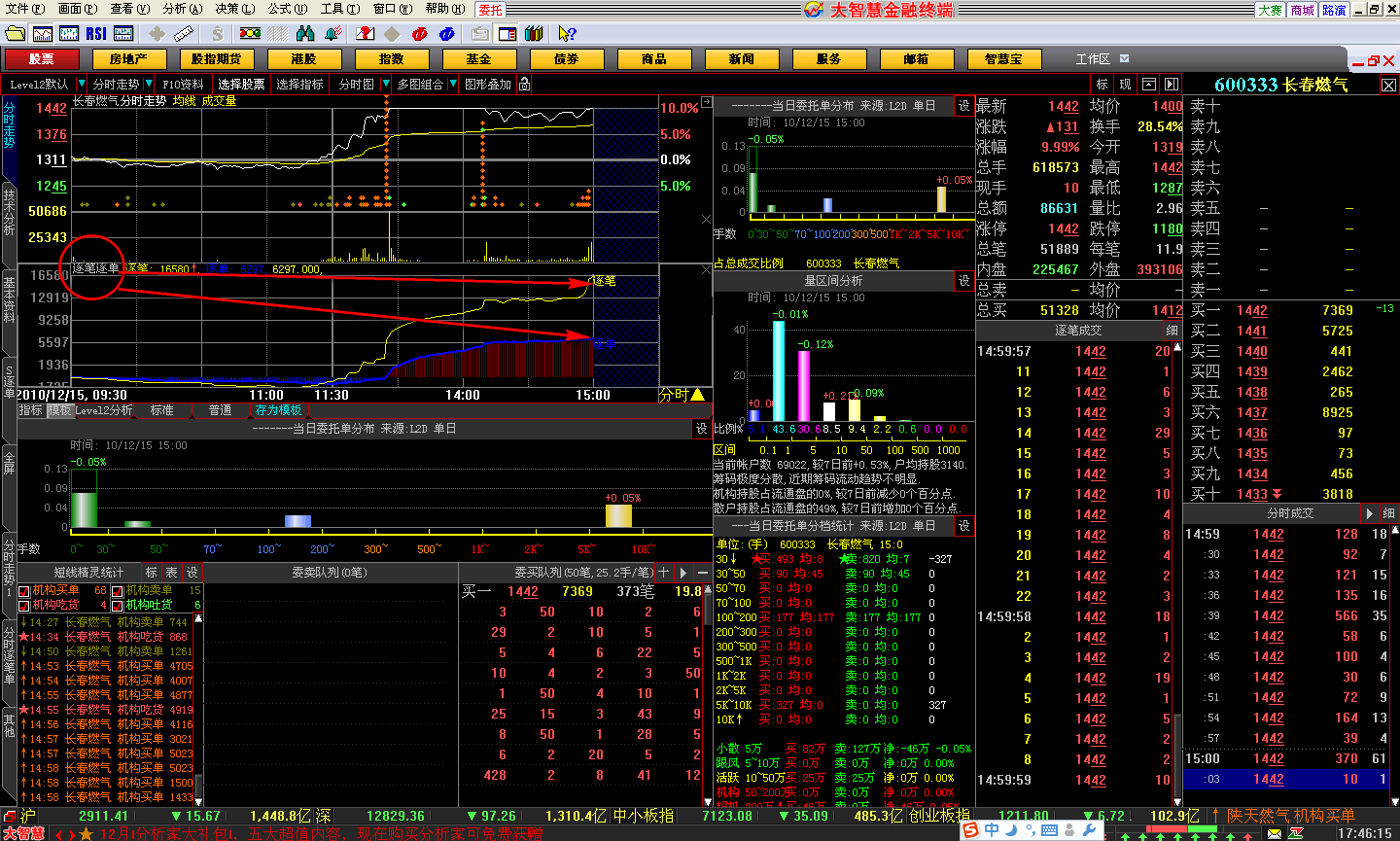The image size is (1400, 841).
Task: Close the 600333 长春燃气 quote panel
Action: 1388,85
